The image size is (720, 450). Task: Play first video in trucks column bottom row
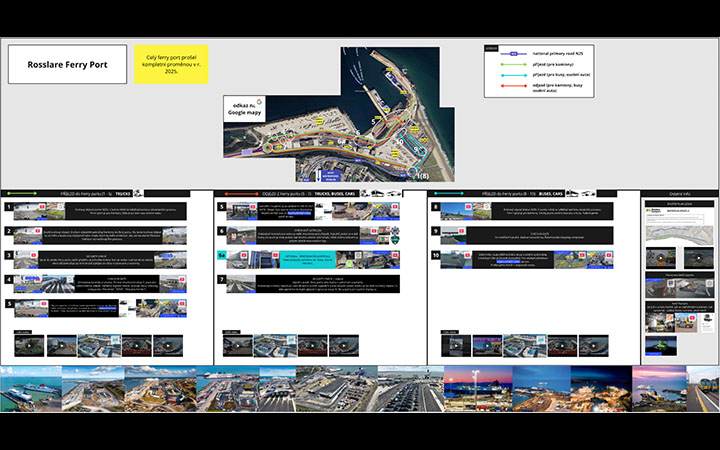click(28, 346)
